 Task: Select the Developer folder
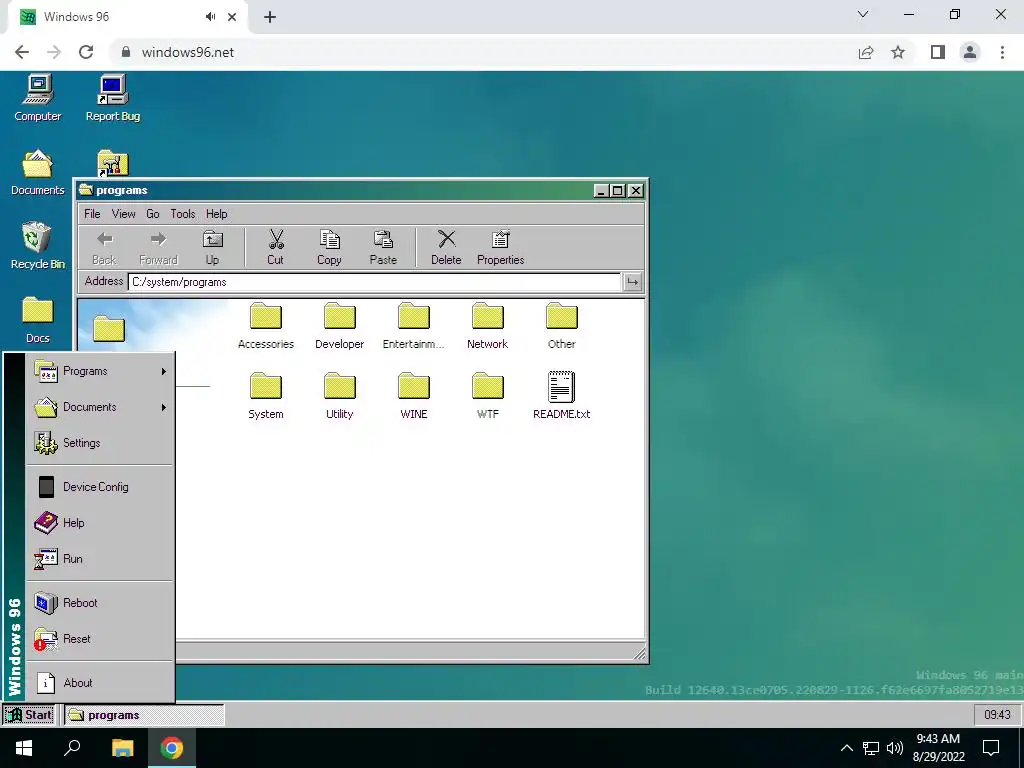[x=340, y=326]
